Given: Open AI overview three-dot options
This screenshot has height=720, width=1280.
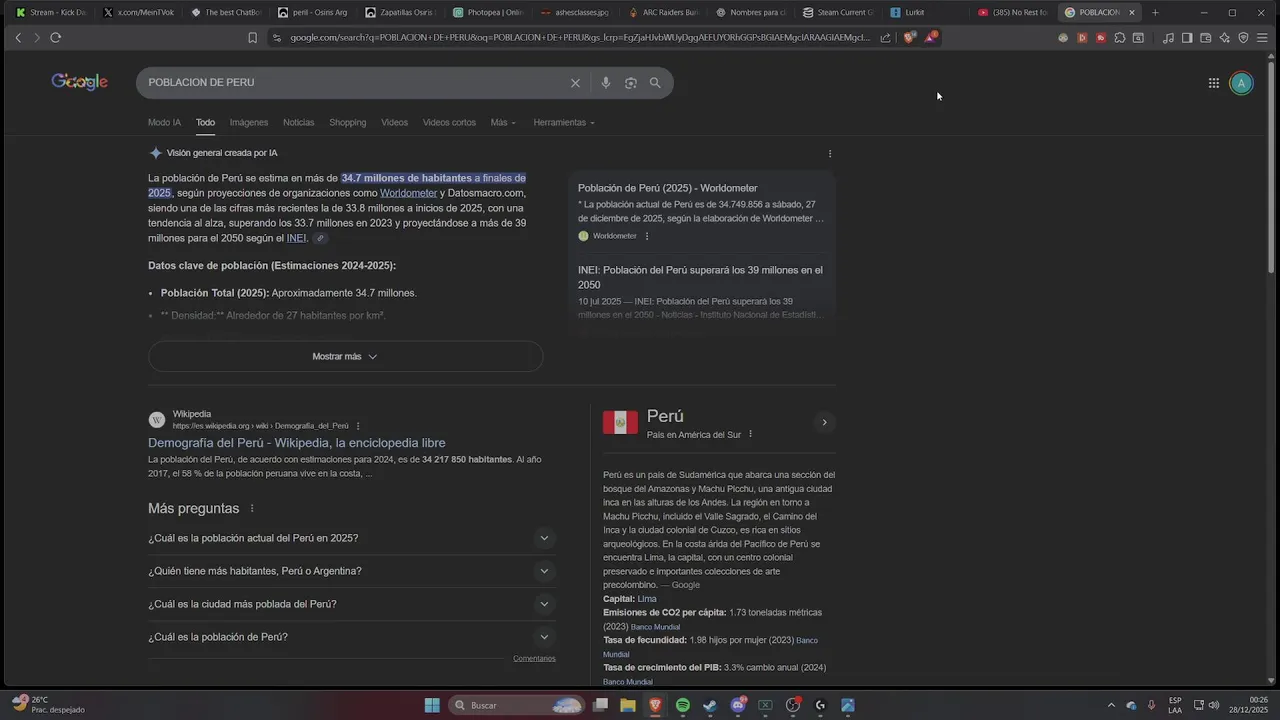Looking at the screenshot, I should (x=830, y=154).
